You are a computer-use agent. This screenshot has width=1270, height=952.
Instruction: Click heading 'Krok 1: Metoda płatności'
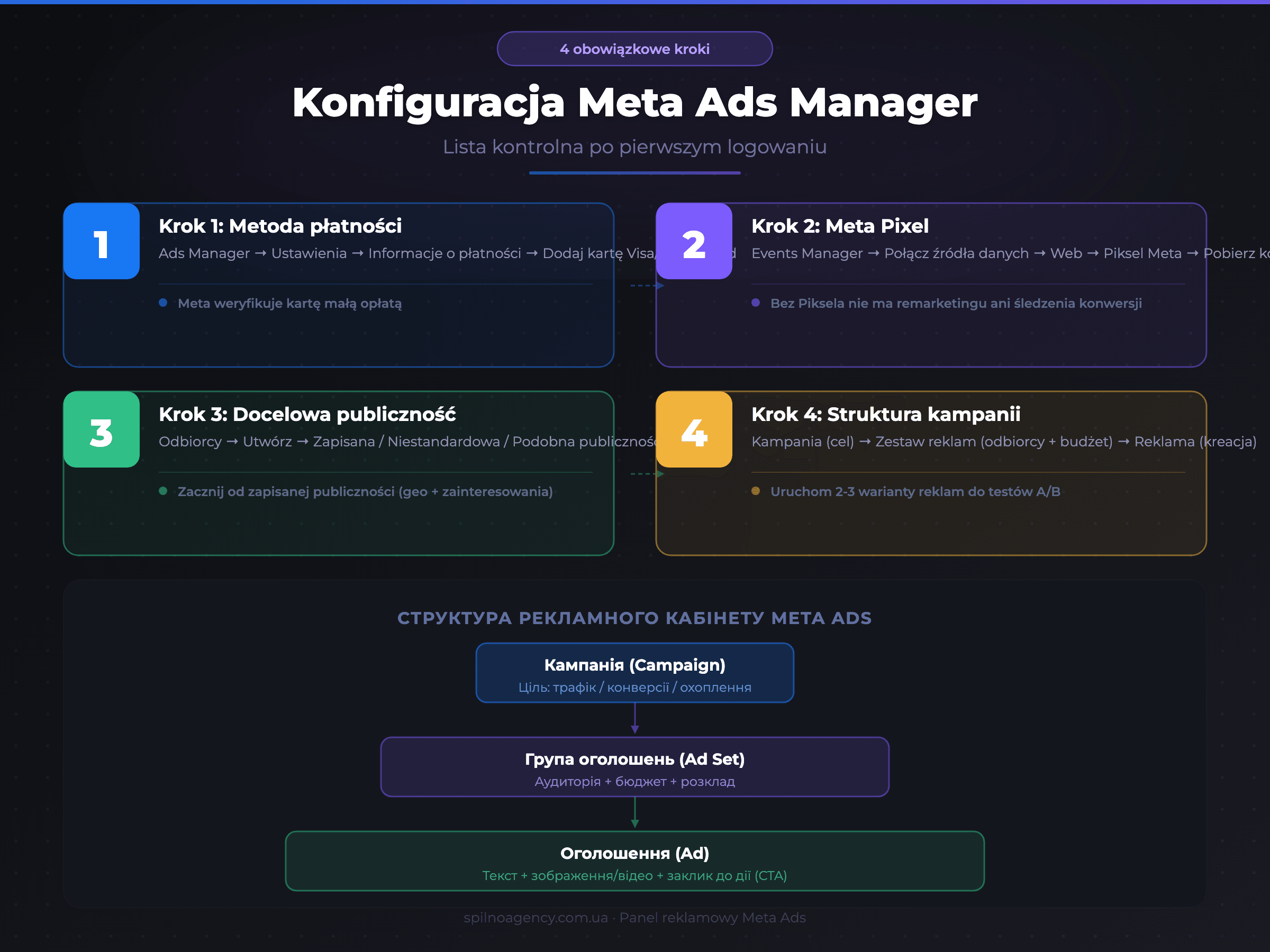pos(280,226)
